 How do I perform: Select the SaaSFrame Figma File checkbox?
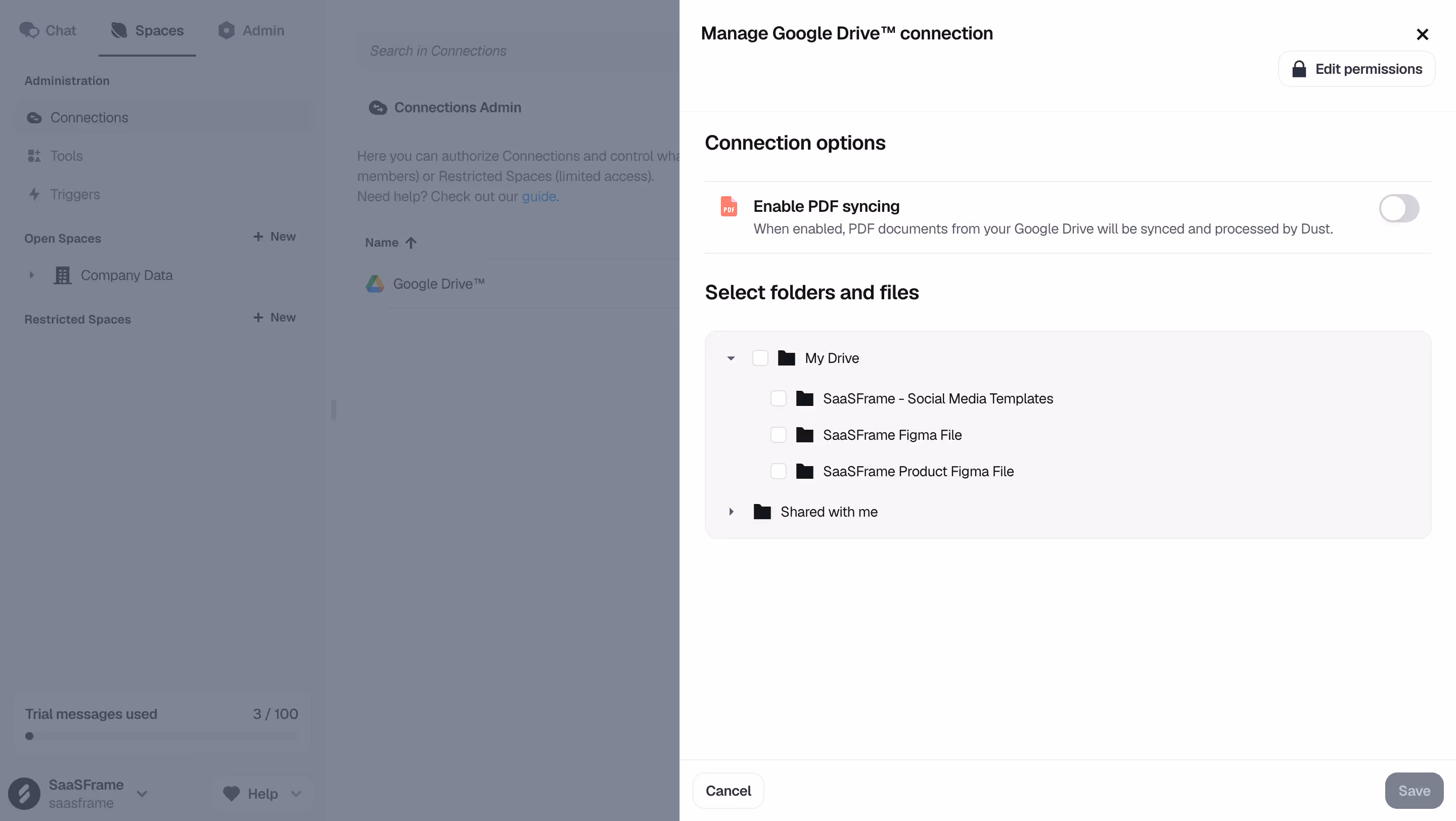(x=779, y=435)
